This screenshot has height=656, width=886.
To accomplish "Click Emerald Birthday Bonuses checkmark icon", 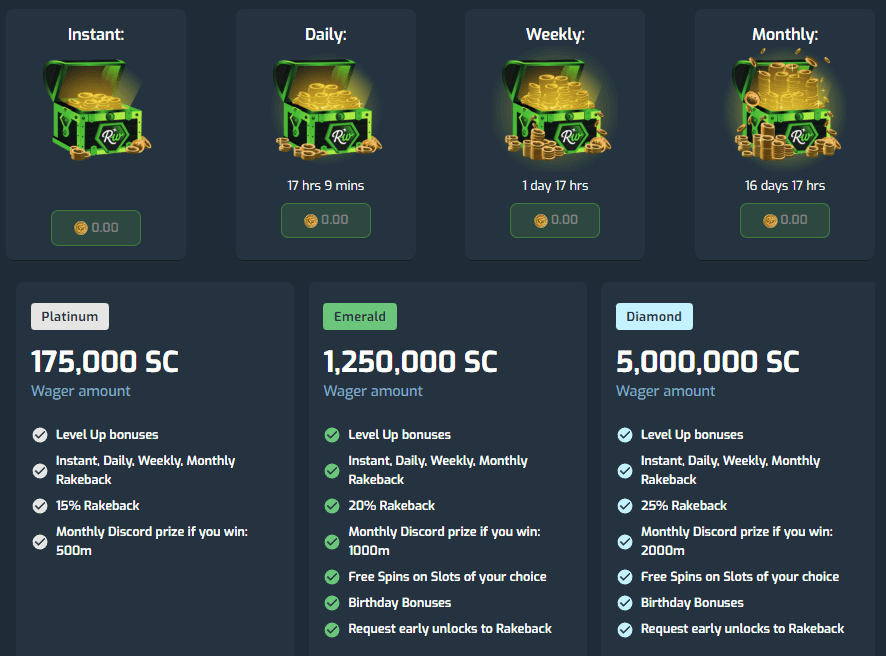I will pyautogui.click(x=332, y=603).
